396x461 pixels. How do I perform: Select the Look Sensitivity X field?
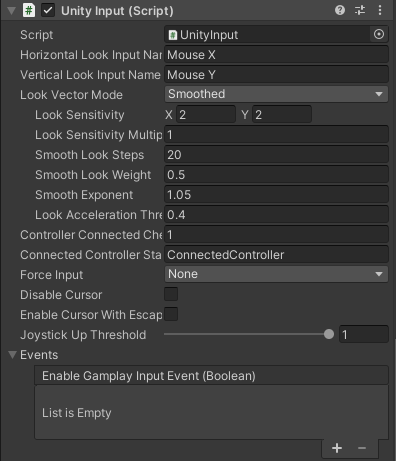coord(206,115)
